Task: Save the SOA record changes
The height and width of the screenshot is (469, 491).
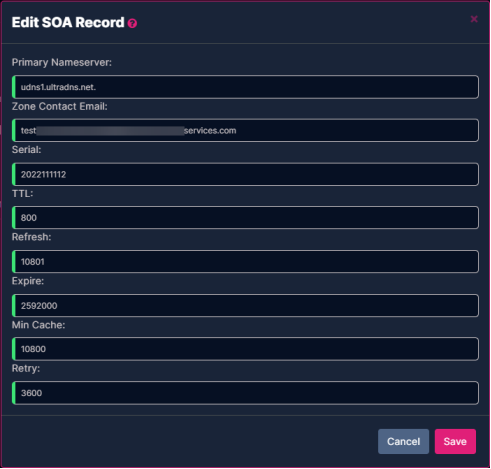Action: (x=455, y=441)
